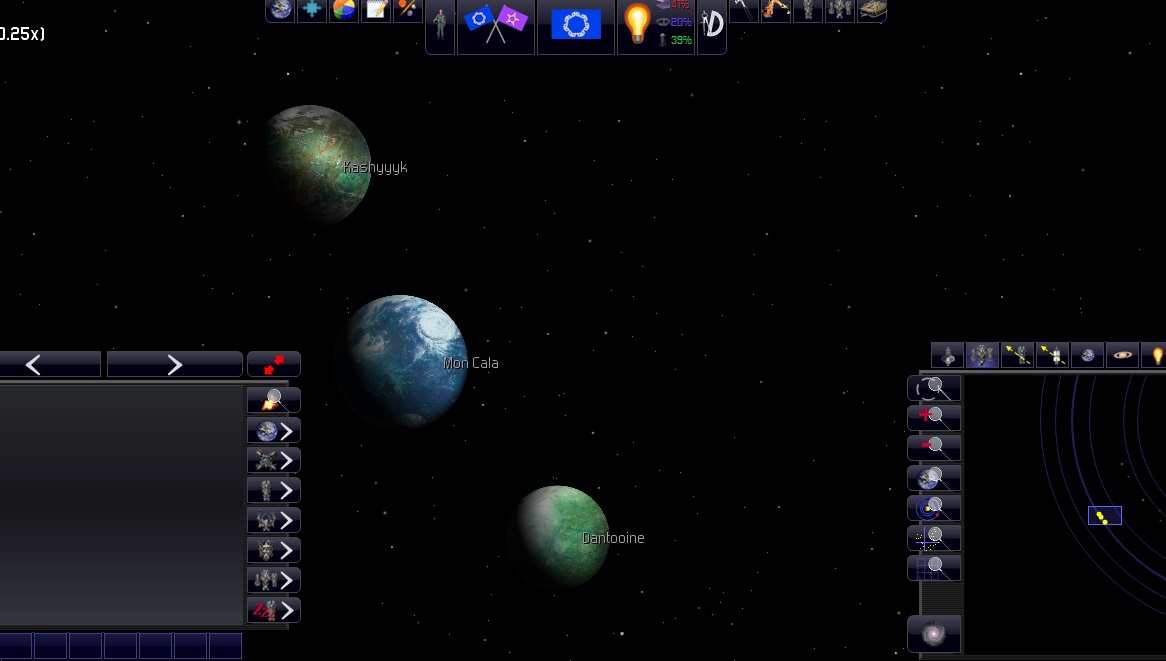Image resolution: width=1166 pixels, height=661 pixels.
Task: Open the fleet group icon in top toolbar
Action: pos(840,10)
